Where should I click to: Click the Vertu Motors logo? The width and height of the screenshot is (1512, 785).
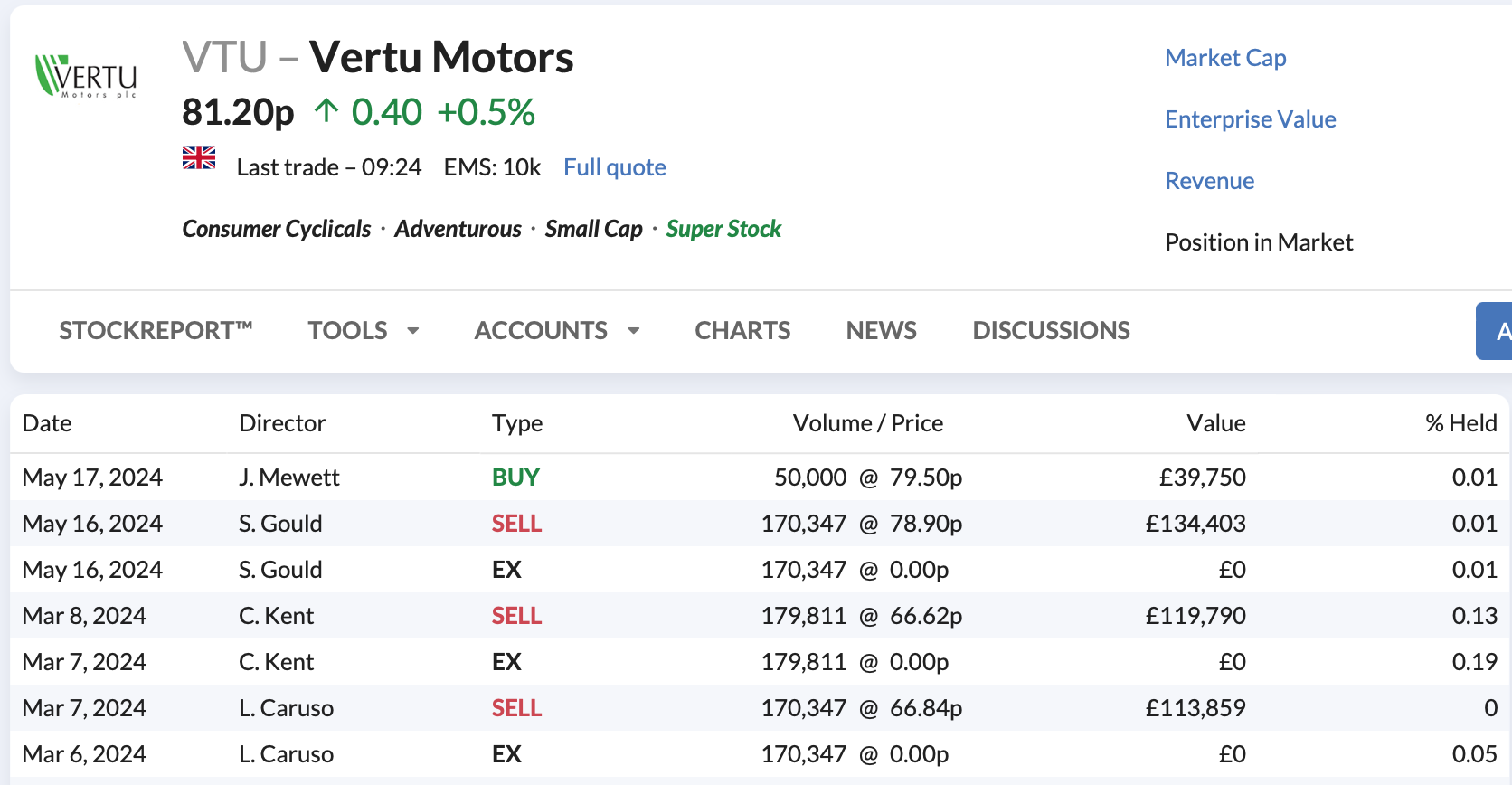click(x=86, y=76)
